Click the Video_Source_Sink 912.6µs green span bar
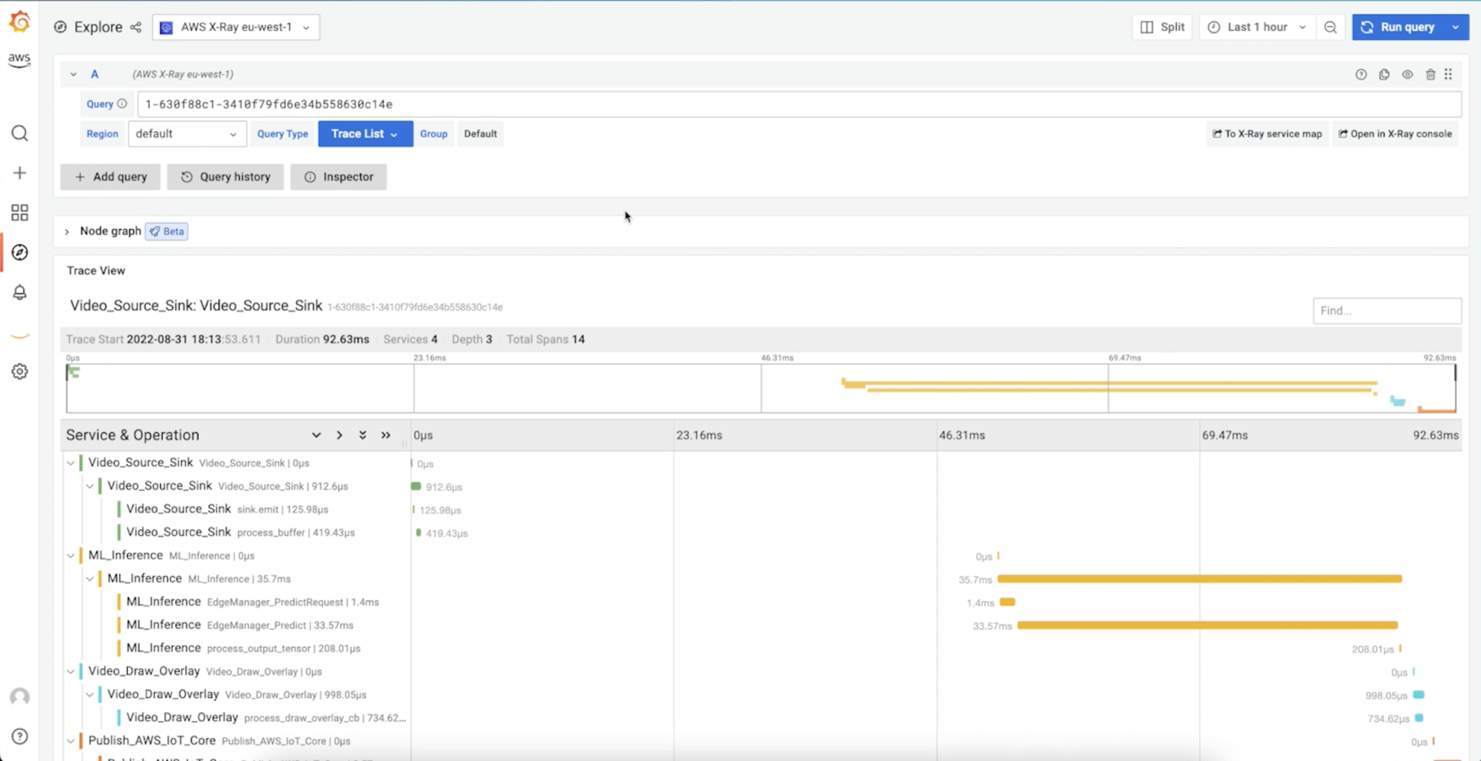The image size is (1481, 761). [416, 486]
